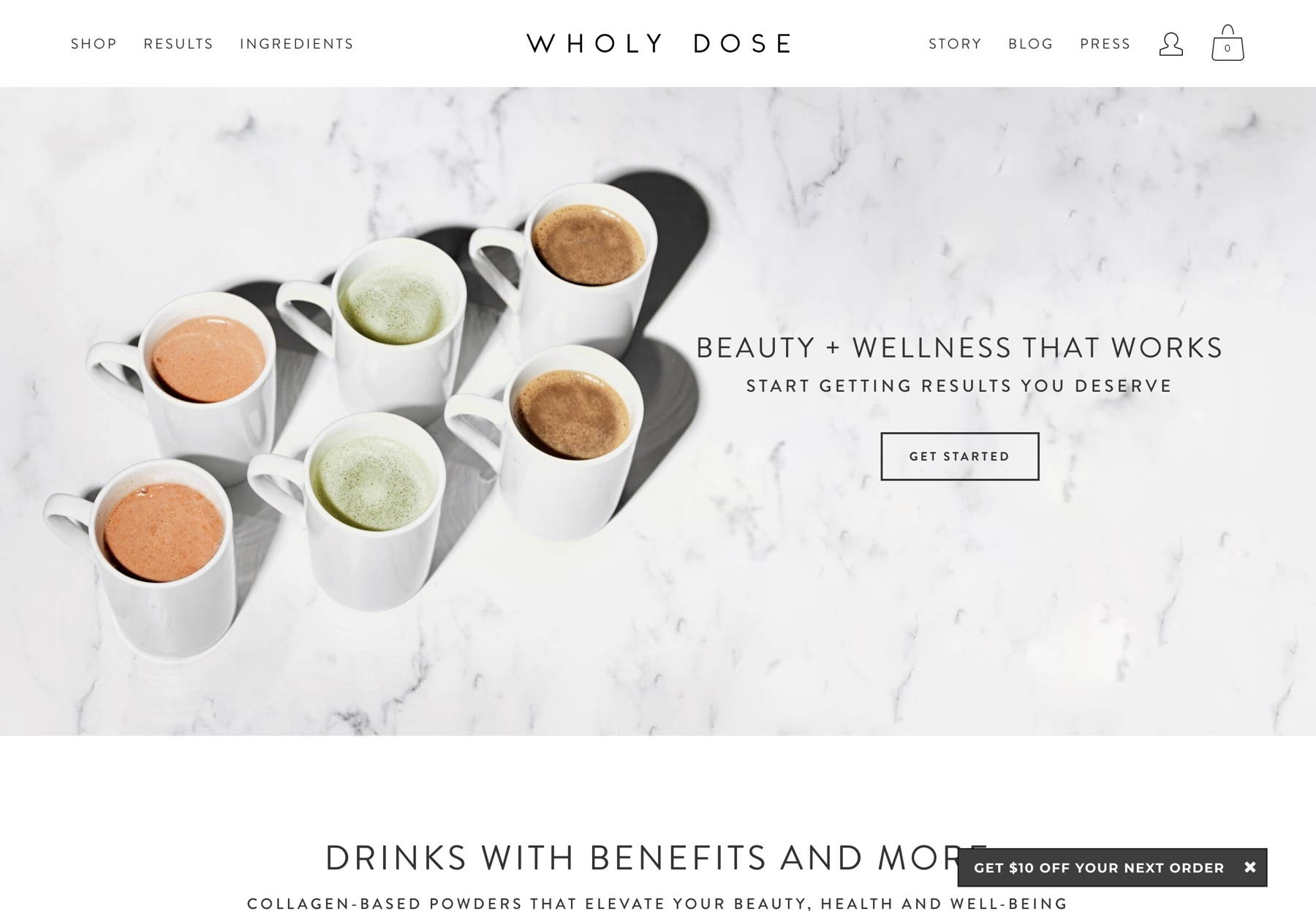Dismiss the $10 off banner
This screenshot has height=911, width=1316.
[1250, 867]
